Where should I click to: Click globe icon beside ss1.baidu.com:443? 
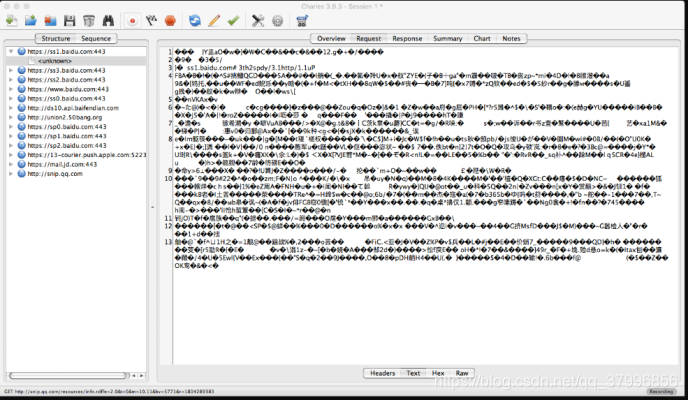[x=22, y=51]
